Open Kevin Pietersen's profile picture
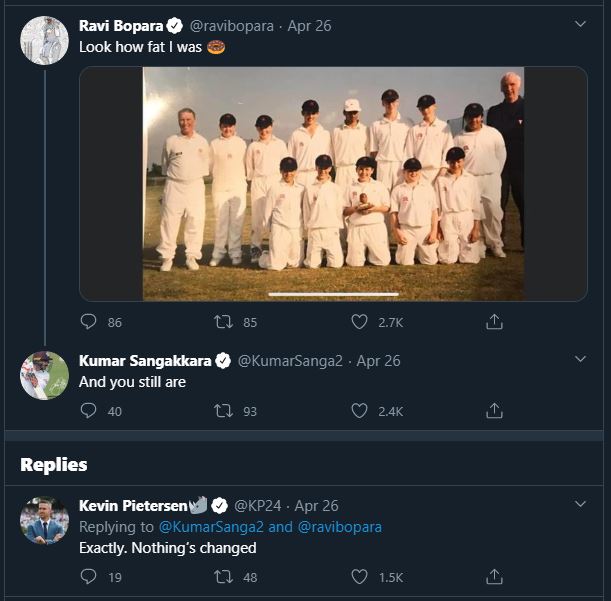 45,520
